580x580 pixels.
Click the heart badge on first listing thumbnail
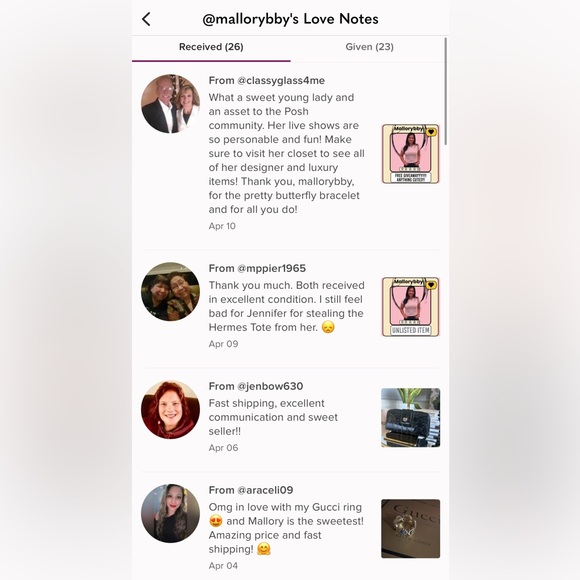(x=431, y=132)
